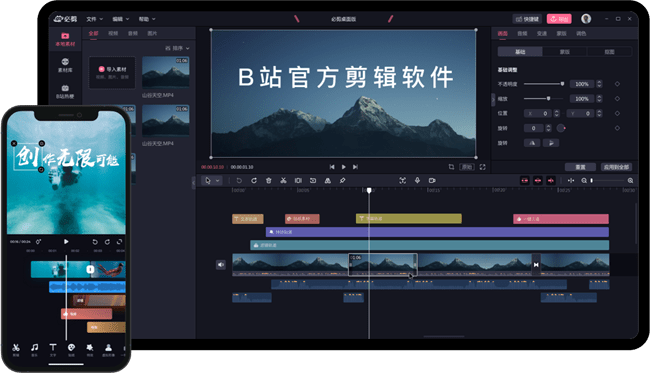Image resolution: width=650 pixels, height=374 pixels.
Task: Switch to the 图片 images media tab
Action: pos(152,33)
